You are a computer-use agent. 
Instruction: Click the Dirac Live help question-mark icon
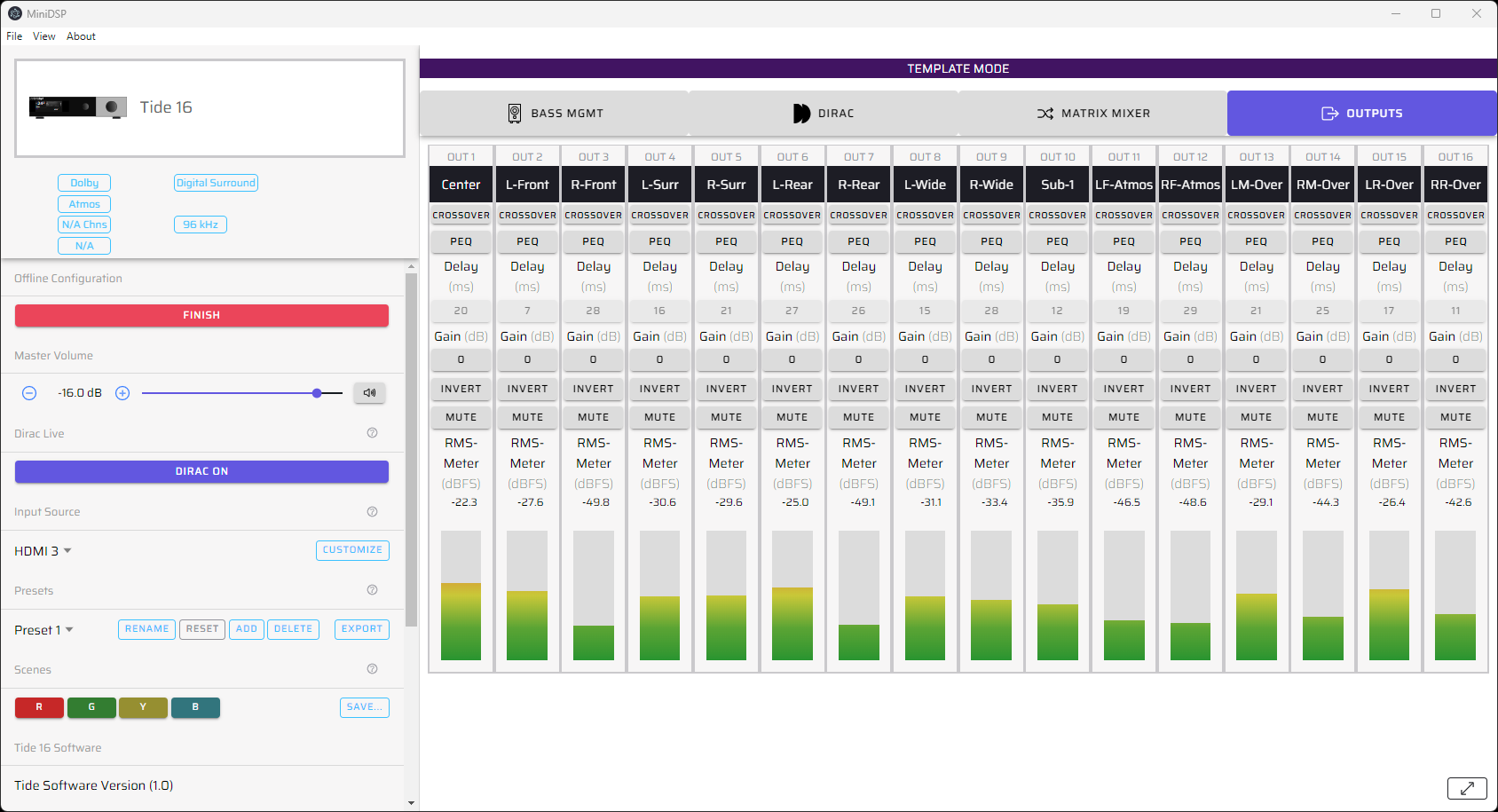[372, 432]
